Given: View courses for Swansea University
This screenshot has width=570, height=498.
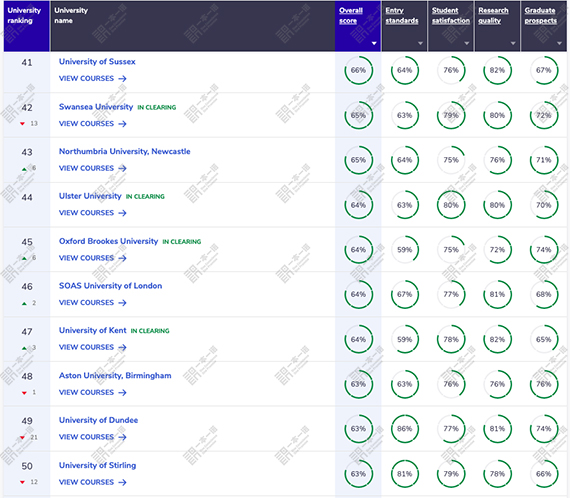Looking at the screenshot, I should [x=92, y=124].
